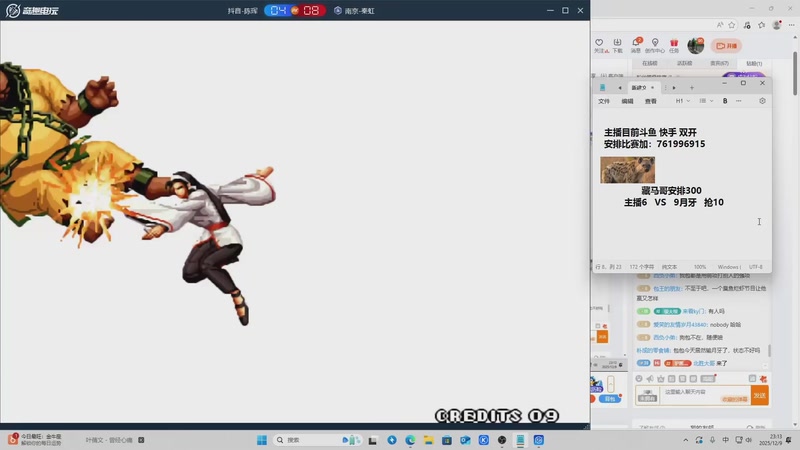Open the notepad 查看 menu
The image size is (800, 450).
pos(651,101)
